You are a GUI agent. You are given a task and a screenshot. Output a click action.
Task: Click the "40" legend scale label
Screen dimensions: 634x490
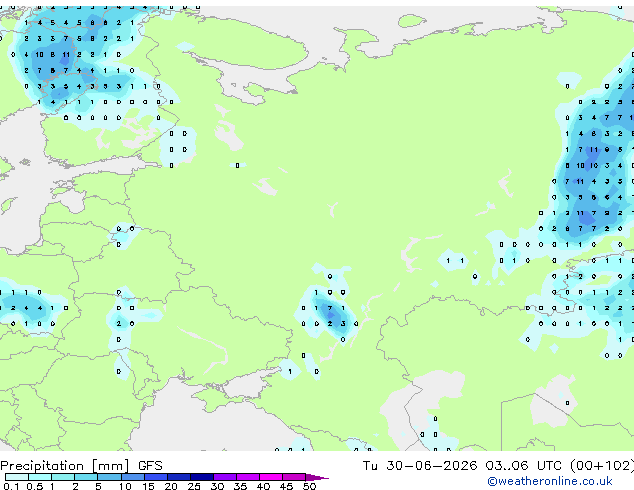click(x=263, y=486)
